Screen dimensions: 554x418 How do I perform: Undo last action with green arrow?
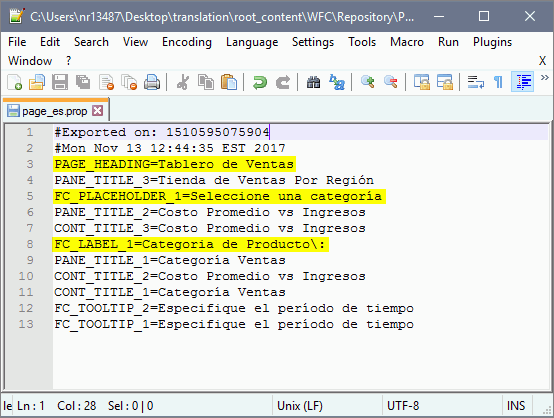tap(260, 82)
